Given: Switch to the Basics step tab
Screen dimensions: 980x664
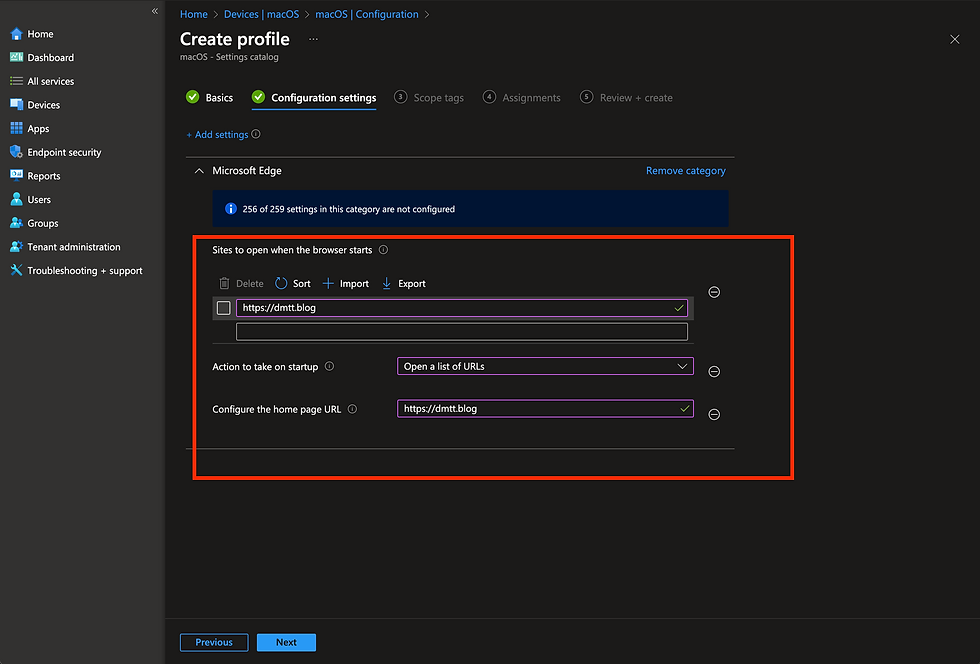Looking at the screenshot, I should click(209, 98).
